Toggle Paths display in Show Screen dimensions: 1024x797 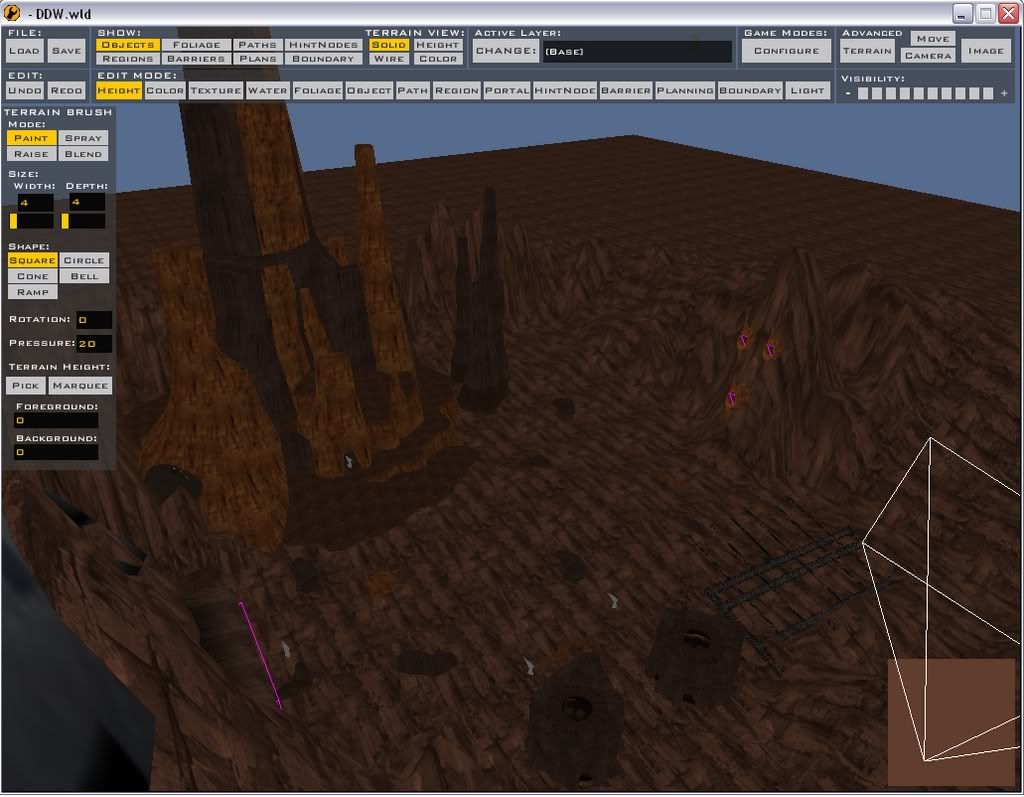(x=257, y=45)
